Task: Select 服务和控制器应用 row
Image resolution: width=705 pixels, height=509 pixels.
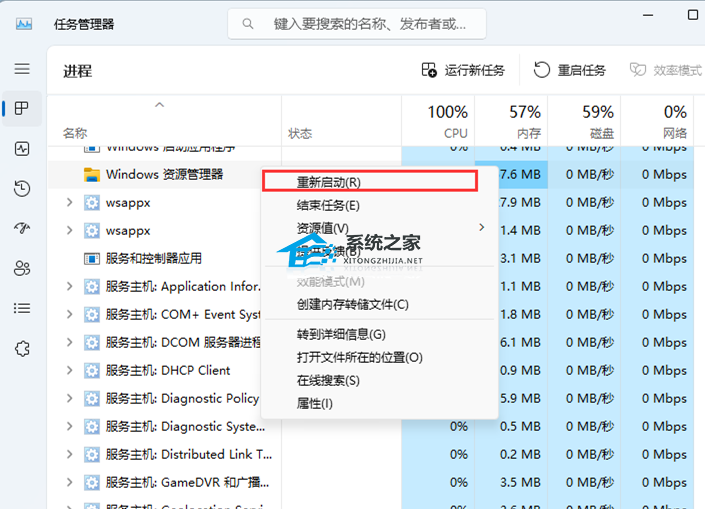Action: (154, 259)
